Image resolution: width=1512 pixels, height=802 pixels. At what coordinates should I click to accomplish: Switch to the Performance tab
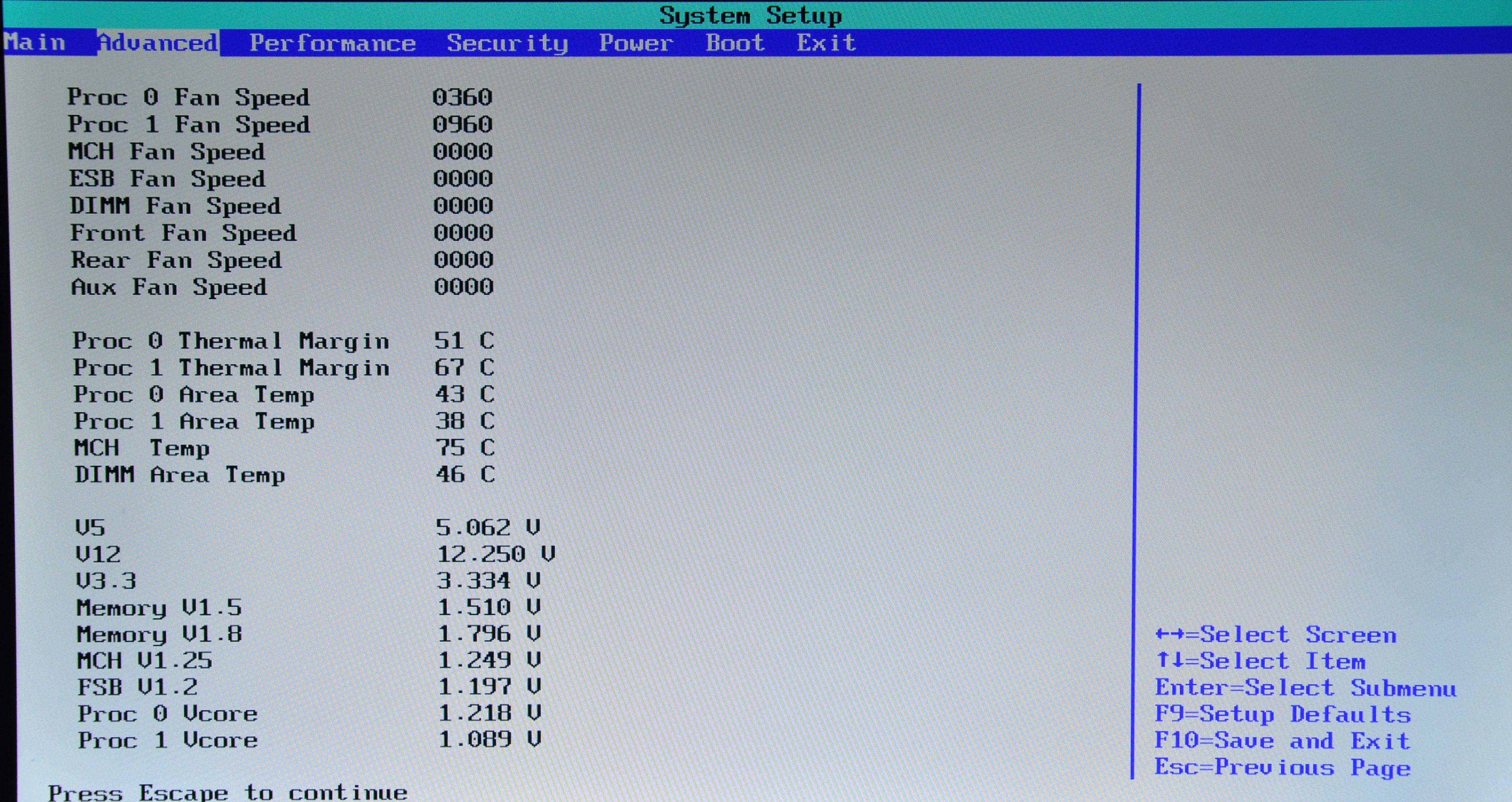[x=332, y=43]
